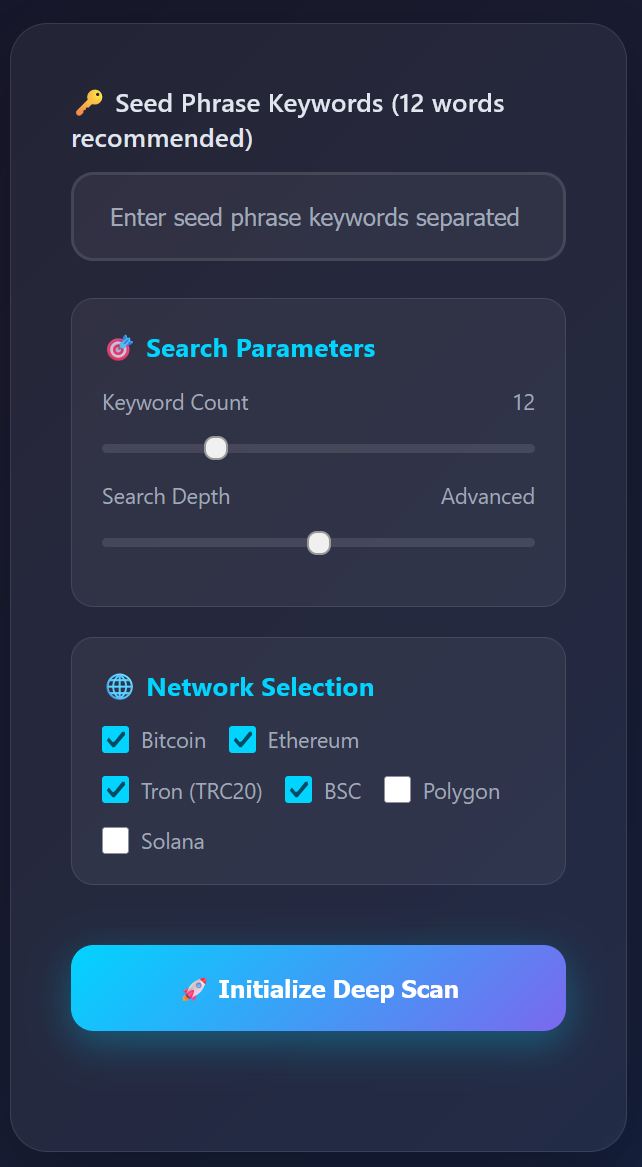This screenshot has width=642, height=1167.
Task: Disable the BSC network checkbox
Action: [x=298, y=790]
